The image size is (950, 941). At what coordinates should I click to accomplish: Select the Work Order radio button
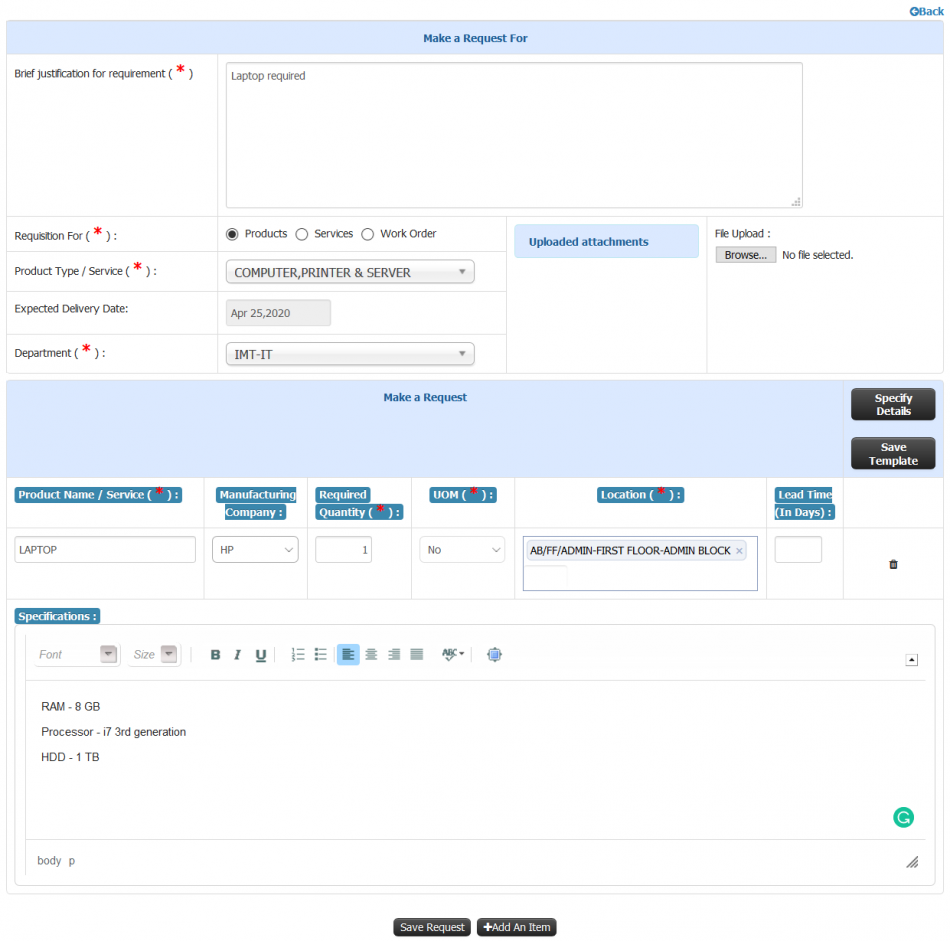[x=368, y=234]
